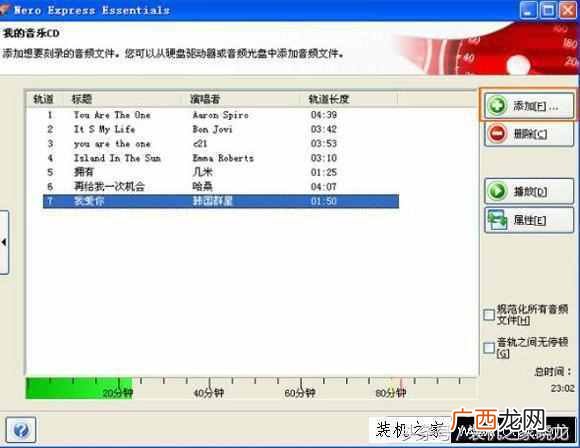580x448 pixels.
Task: Click the track length 04:39
Action: tap(324, 115)
